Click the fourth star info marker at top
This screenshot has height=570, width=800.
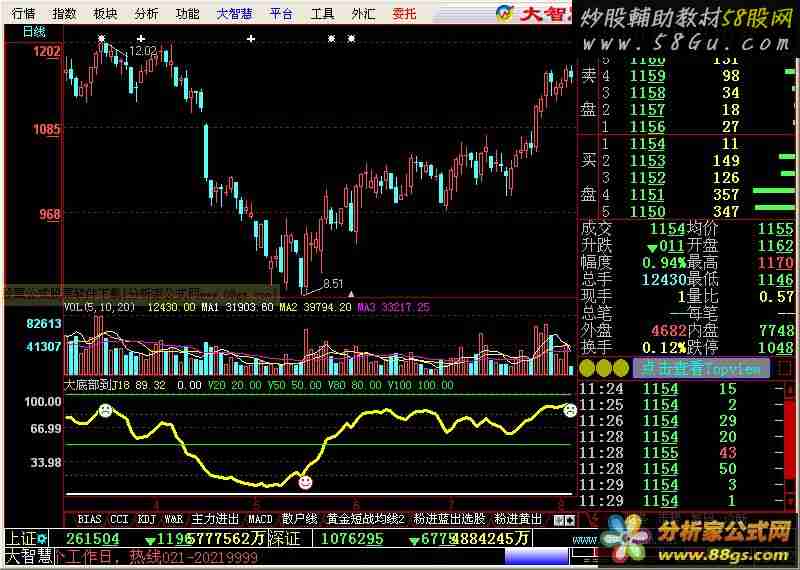coord(332,38)
